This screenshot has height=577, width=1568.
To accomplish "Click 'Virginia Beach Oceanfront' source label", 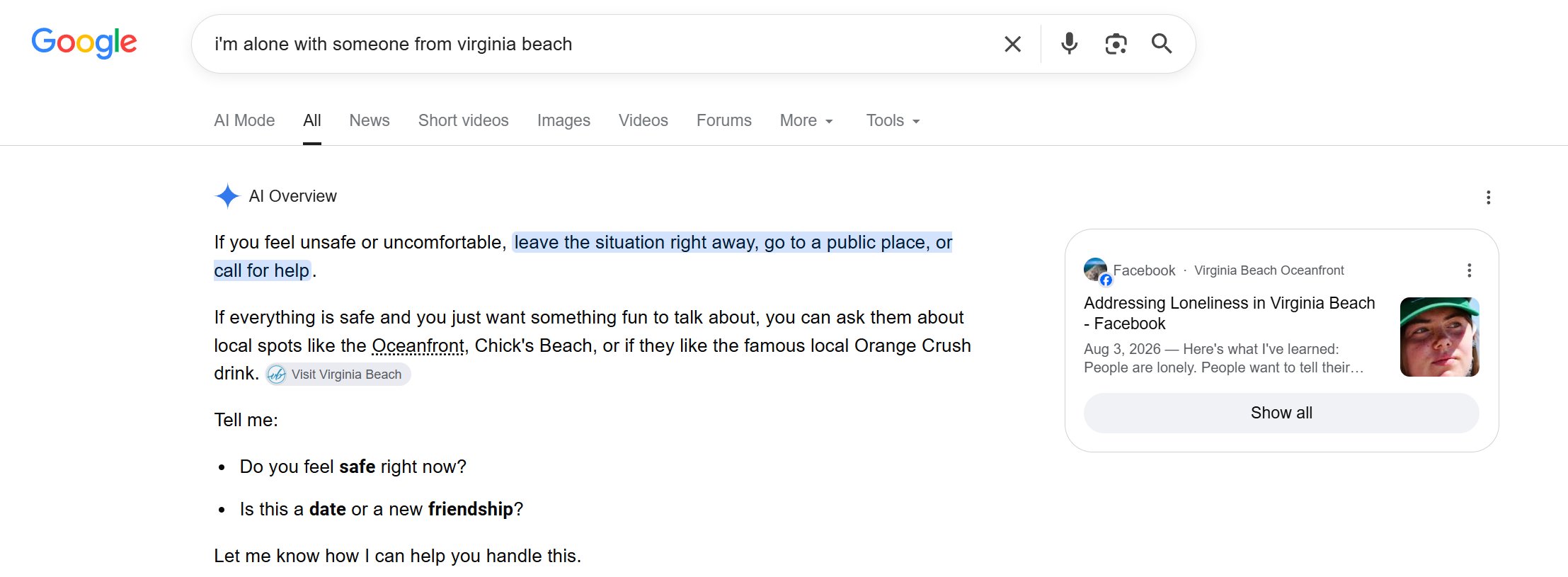I will click(1269, 270).
